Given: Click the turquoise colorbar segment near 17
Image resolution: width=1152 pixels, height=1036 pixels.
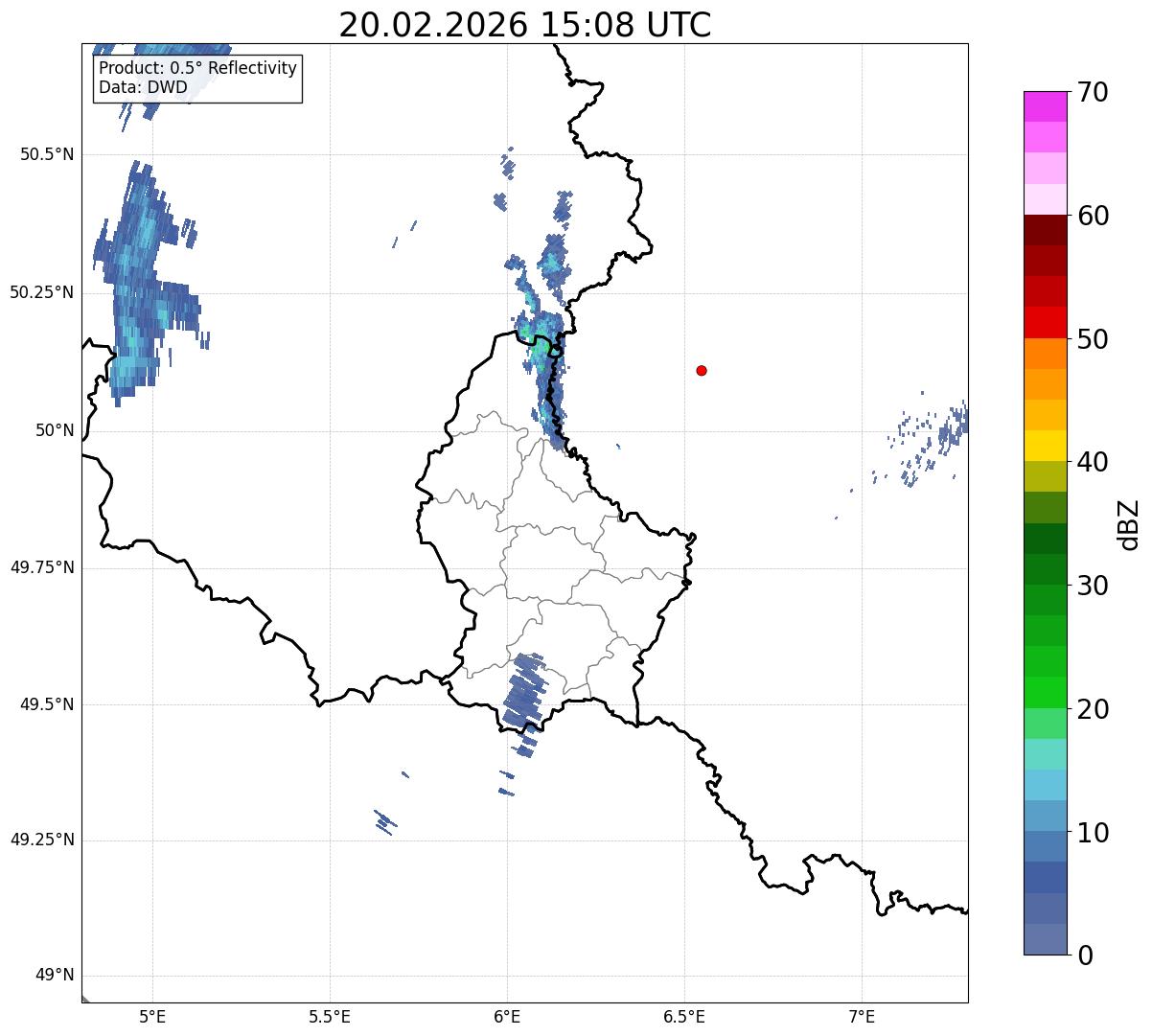Looking at the screenshot, I should [1045, 754].
